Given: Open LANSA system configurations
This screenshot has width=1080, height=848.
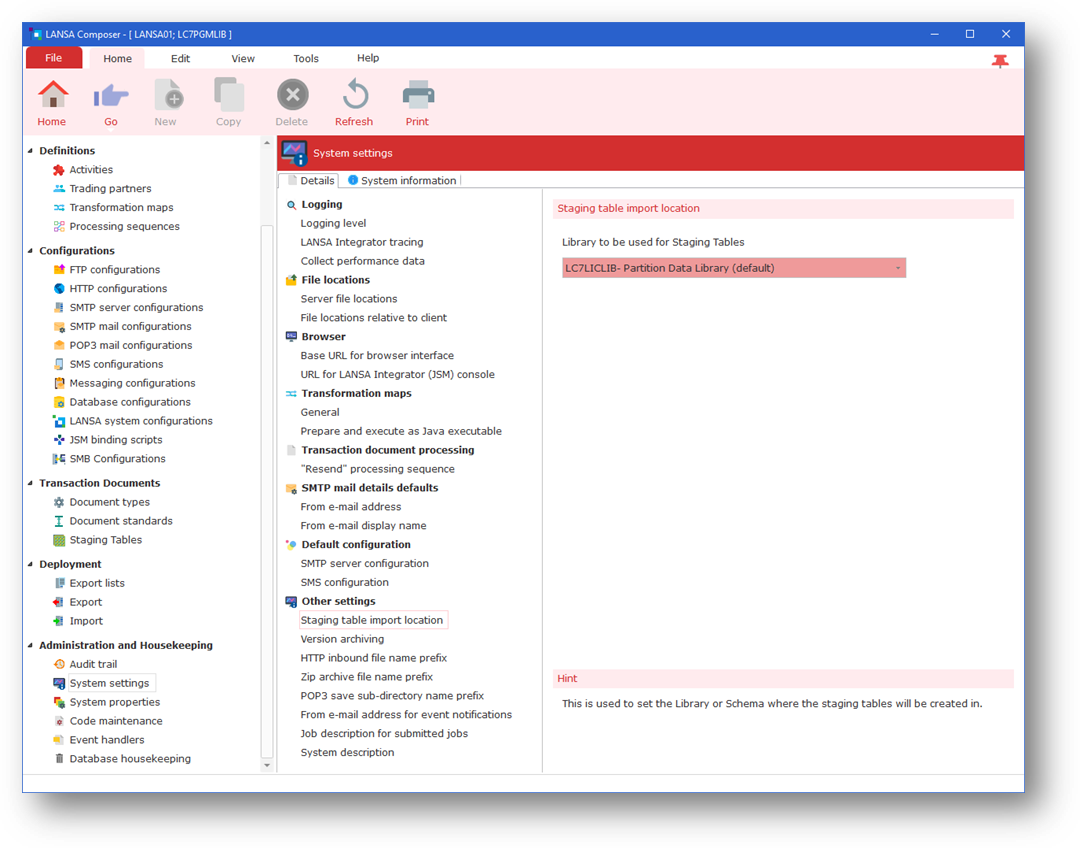Looking at the screenshot, I should (141, 421).
